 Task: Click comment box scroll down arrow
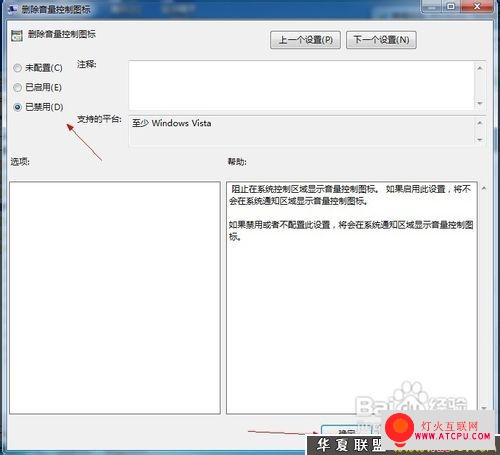click(x=480, y=103)
